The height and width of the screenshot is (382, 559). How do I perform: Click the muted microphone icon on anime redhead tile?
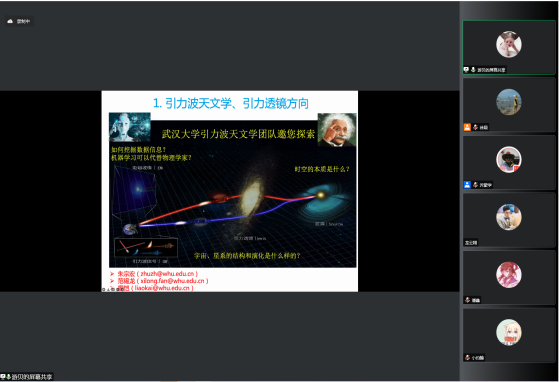(x=467, y=300)
